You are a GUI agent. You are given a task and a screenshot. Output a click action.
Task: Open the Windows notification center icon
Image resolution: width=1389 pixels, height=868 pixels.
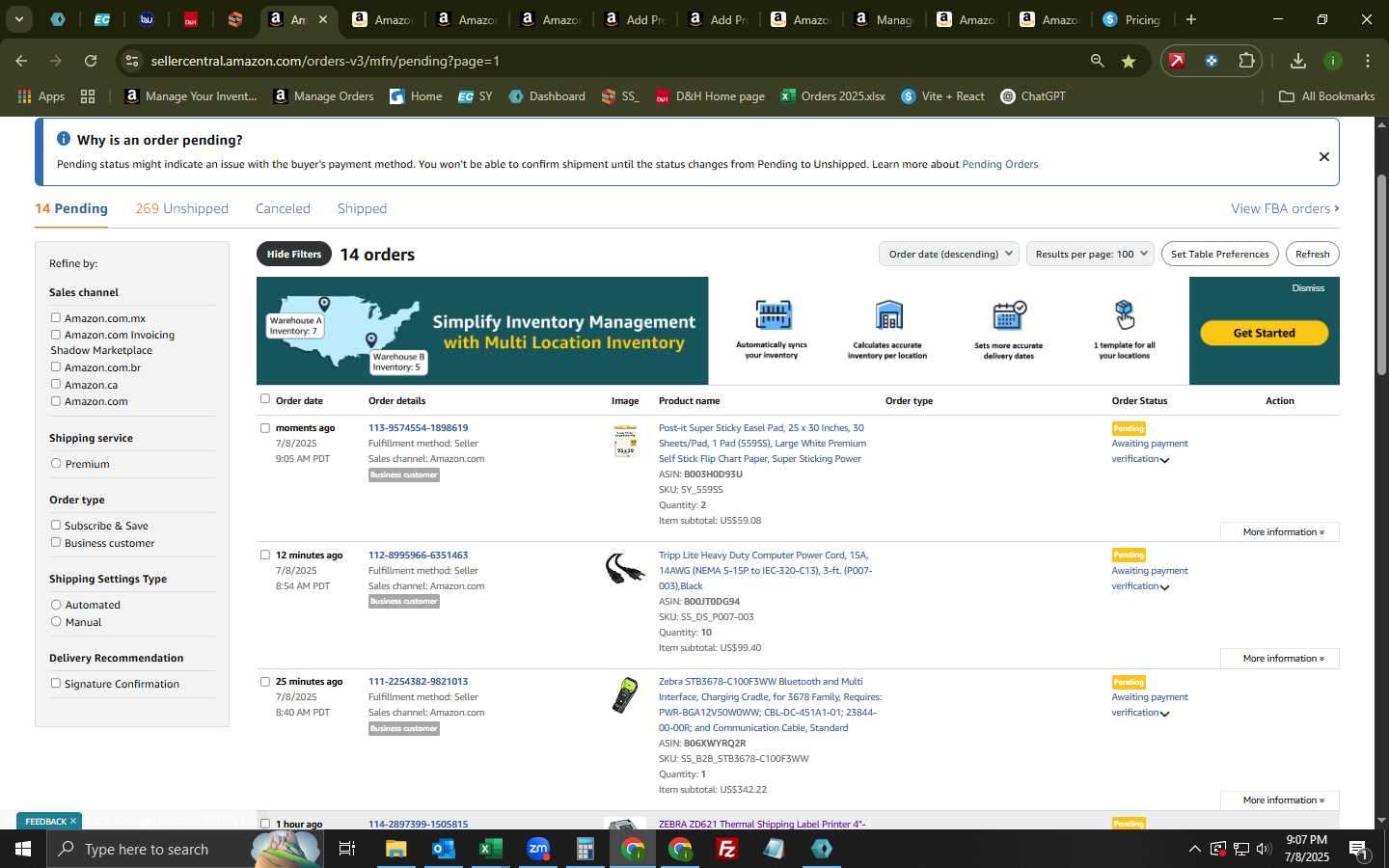coord(1359,849)
